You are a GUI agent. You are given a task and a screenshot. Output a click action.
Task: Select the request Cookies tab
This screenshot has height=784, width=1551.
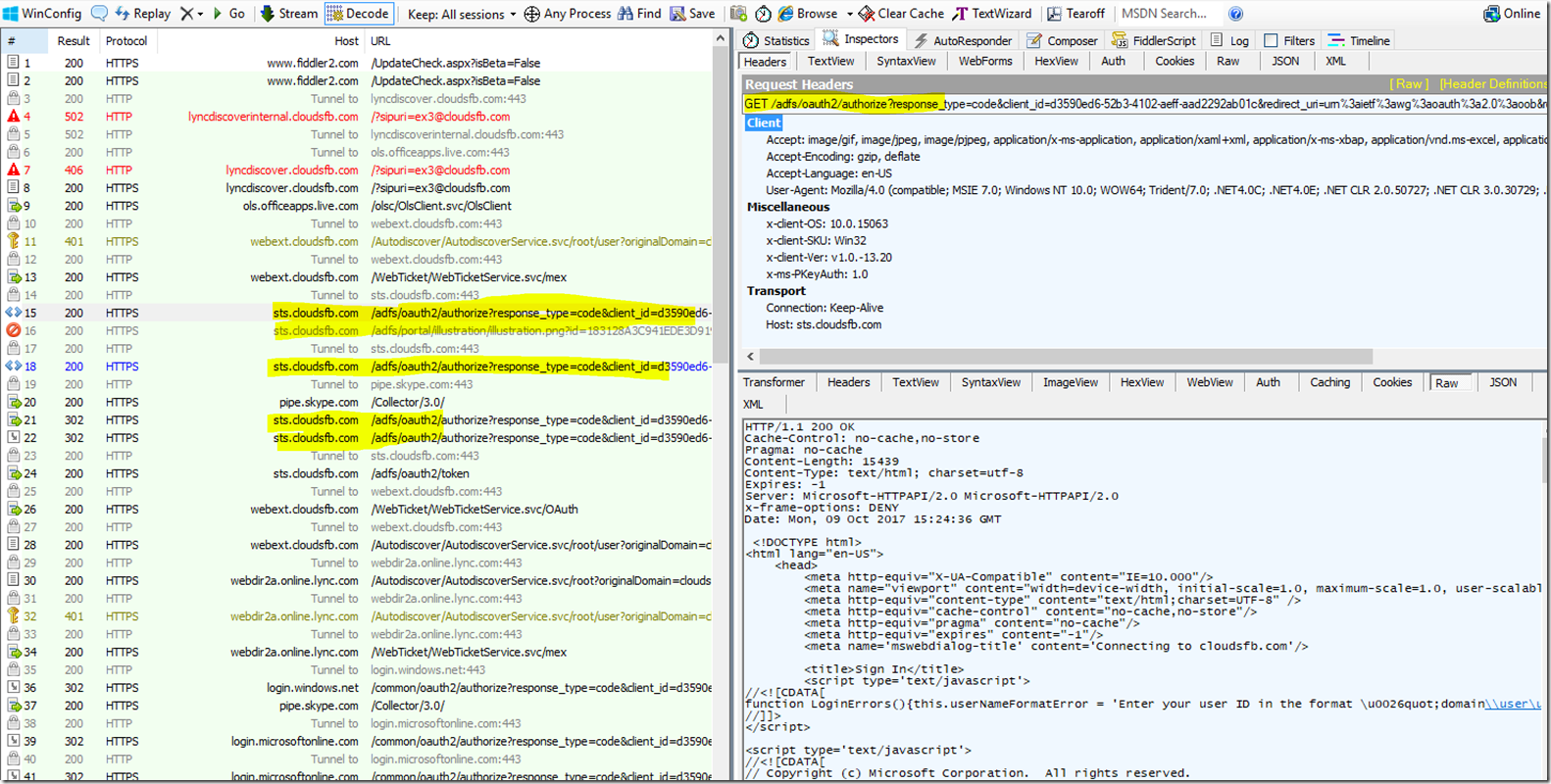(1175, 61)
